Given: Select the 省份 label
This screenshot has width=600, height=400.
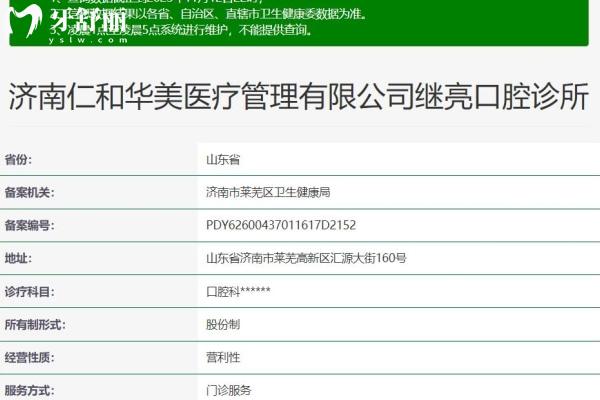Looking at the screenshot, I should click(18, 159).
